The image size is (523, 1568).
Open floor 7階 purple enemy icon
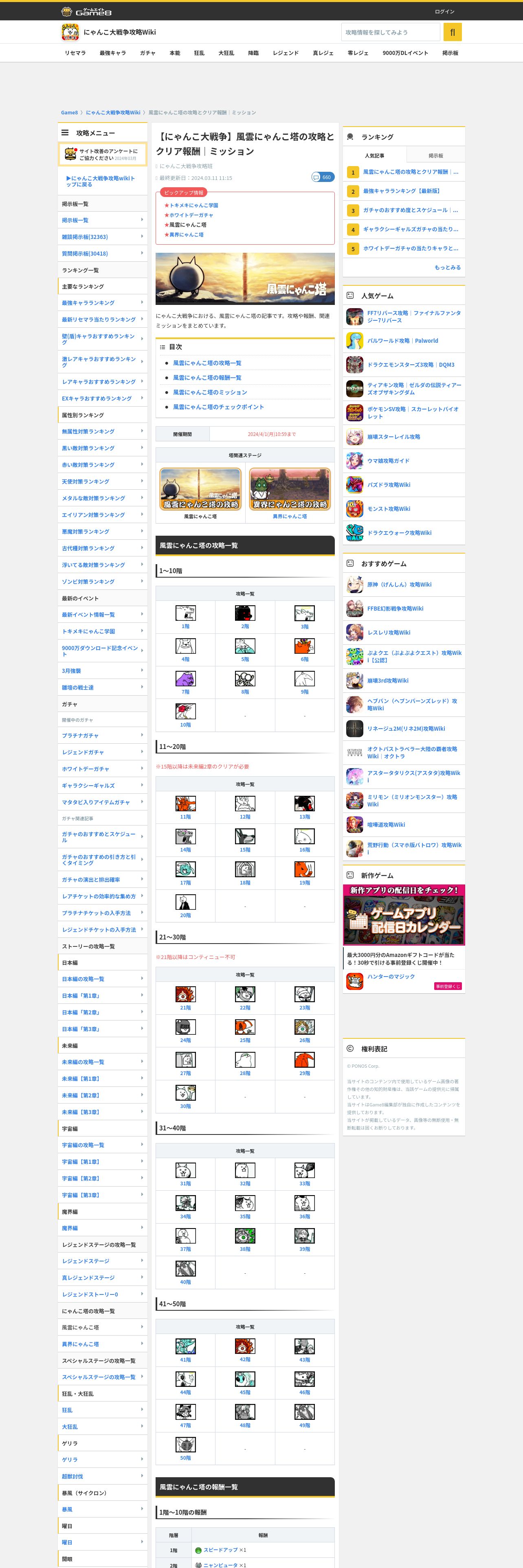click(185, 679)
